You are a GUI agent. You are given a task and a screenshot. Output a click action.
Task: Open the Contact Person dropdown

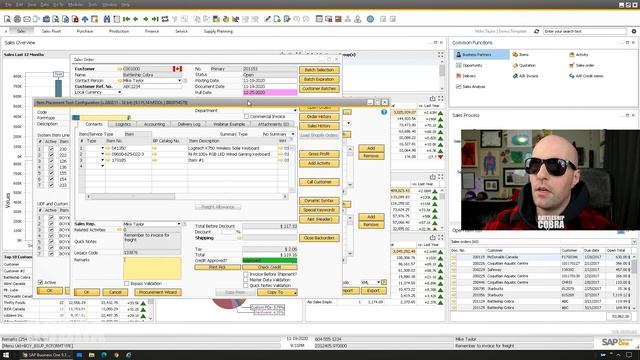[180, 81]
